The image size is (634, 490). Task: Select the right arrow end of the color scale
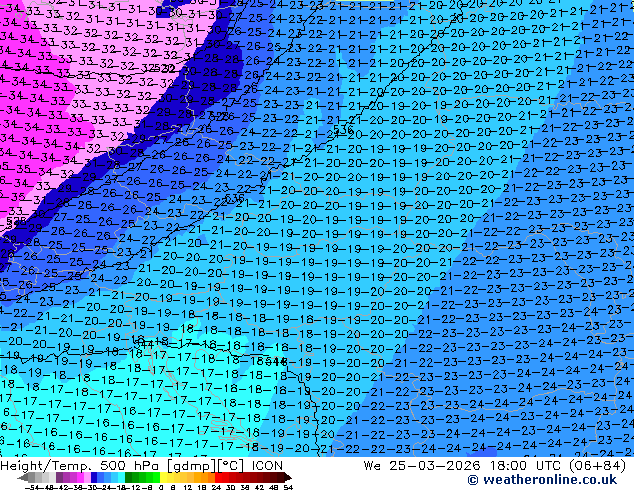[289, 478]
